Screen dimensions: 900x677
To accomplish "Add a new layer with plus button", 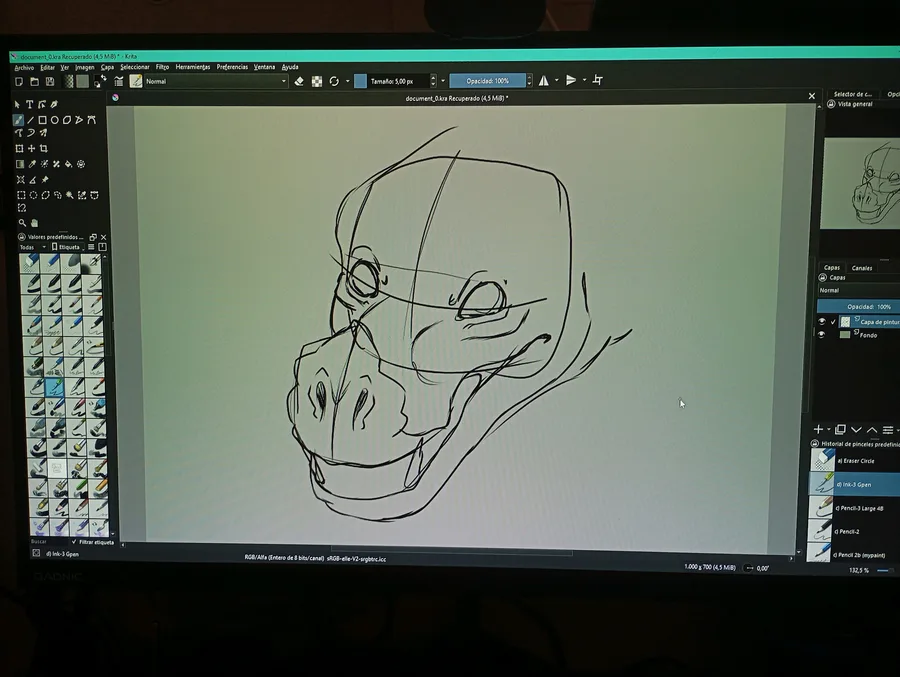I will click(x=818, y=430).
